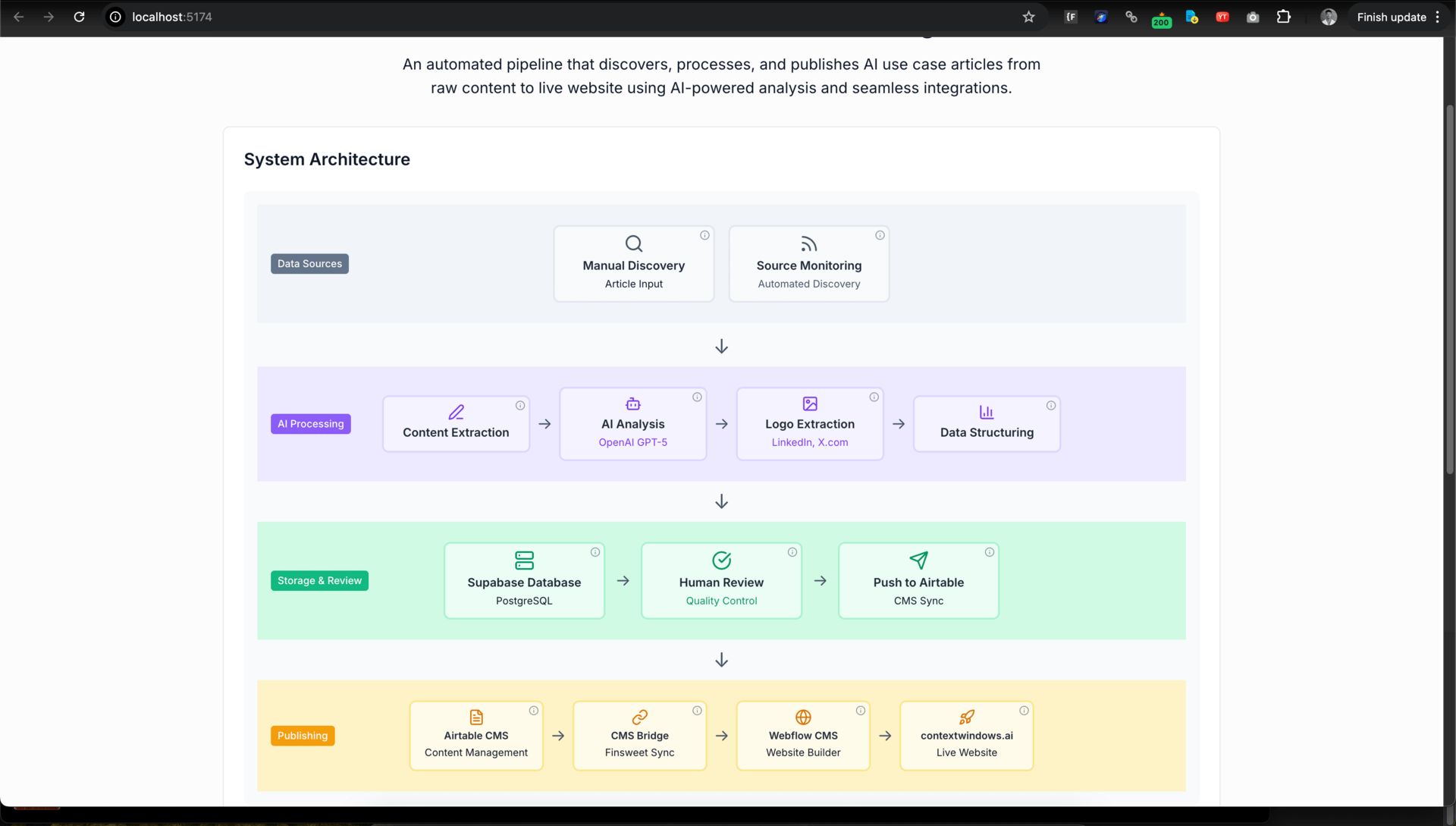The width and height of the screenshot is (1456, 826).
Task: Click the database icon in Supabase Database
Action: pos(524,561)
